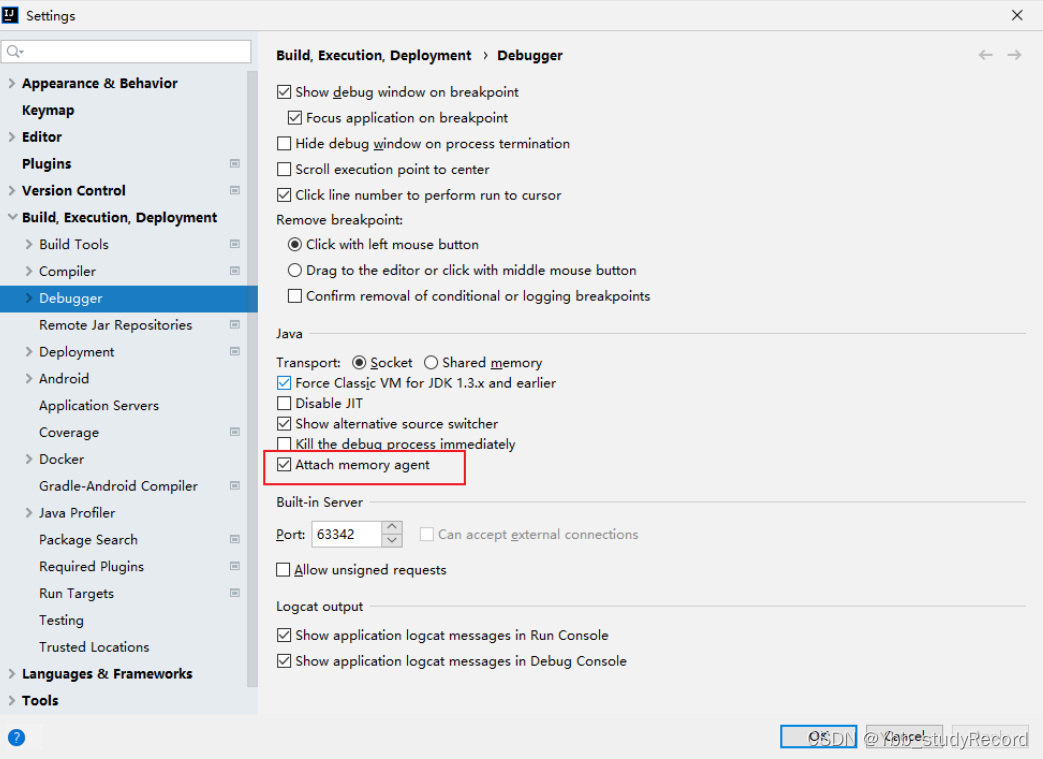Expand Java Profiler node

pos(29,513)
